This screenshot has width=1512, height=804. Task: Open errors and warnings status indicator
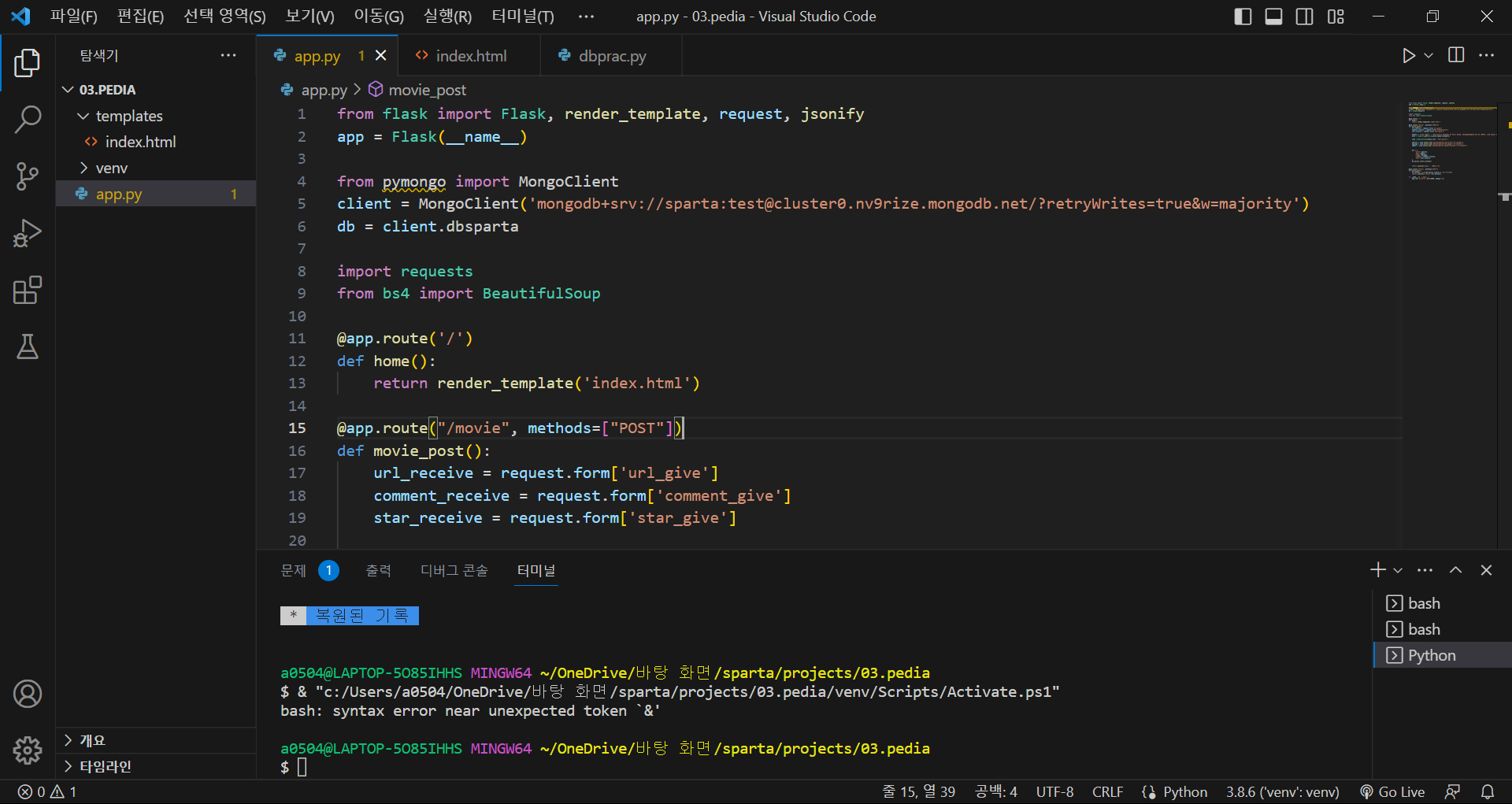coord(47,792)
